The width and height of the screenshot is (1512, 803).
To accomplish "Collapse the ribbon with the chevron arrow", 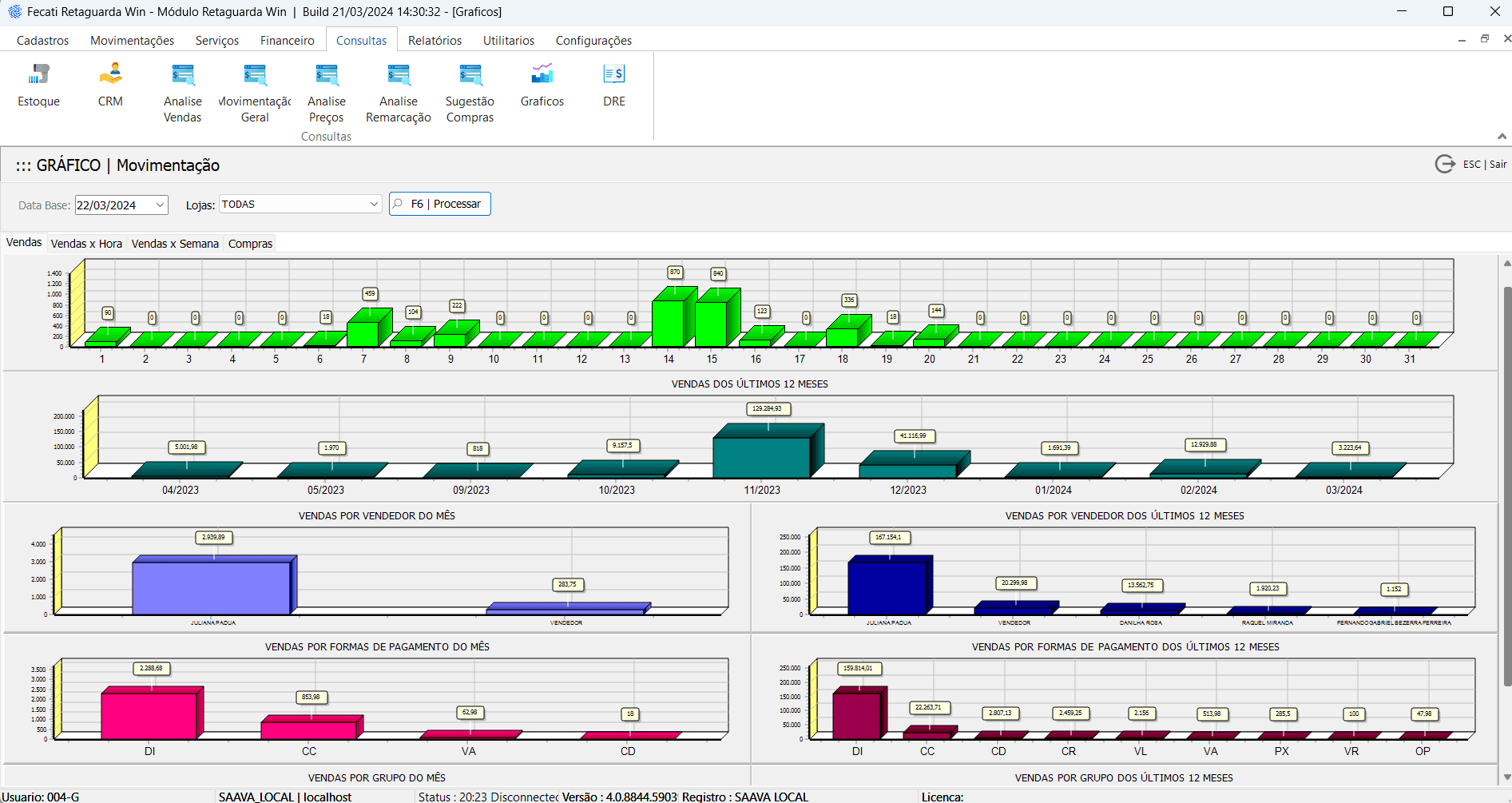I will click(1502, 136).
